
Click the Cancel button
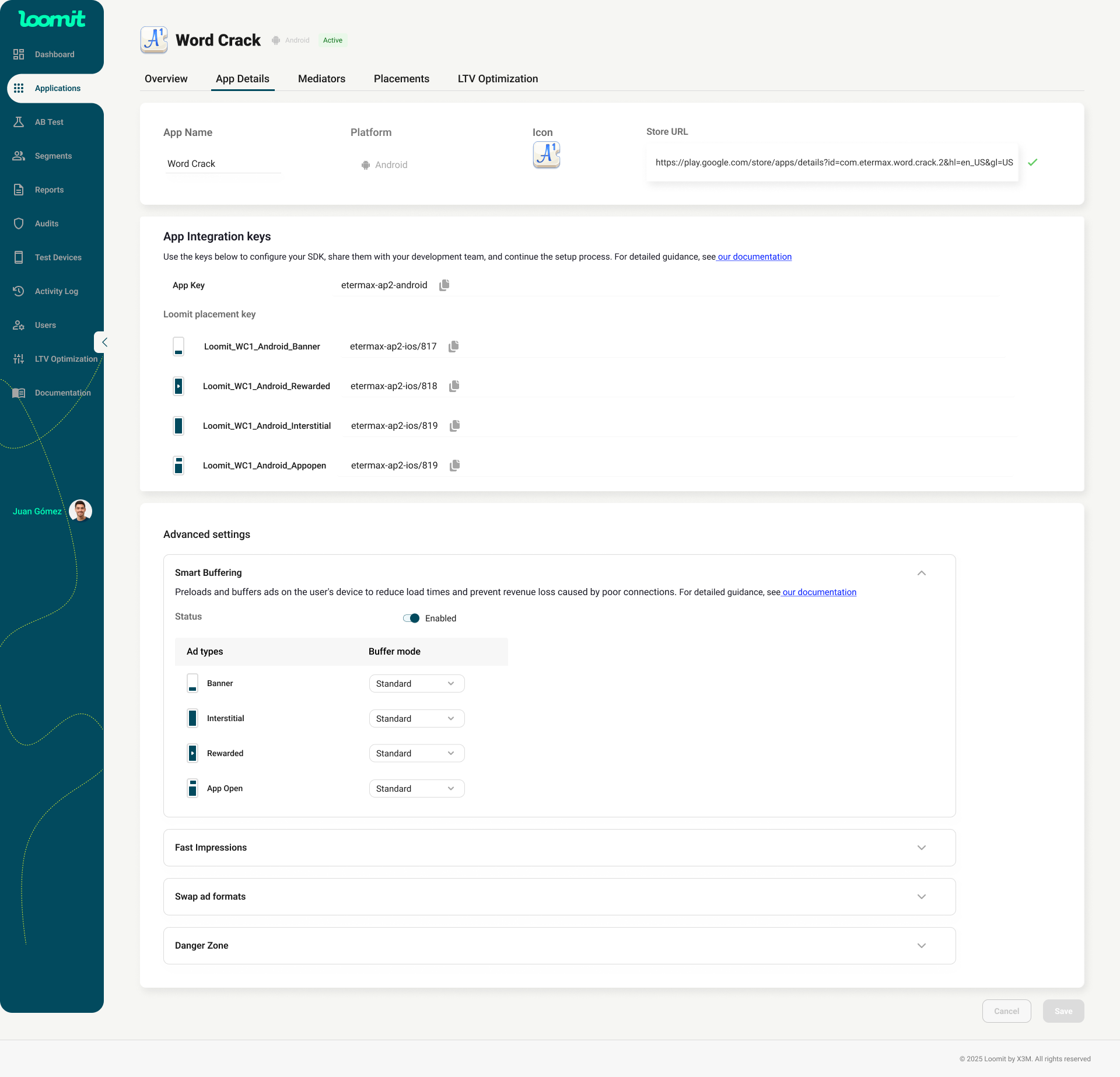1006,1011
